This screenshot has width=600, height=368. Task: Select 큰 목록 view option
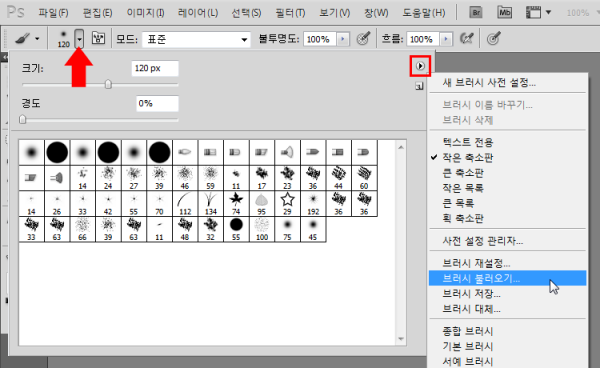pyautogui.click(x=507, y=203)
